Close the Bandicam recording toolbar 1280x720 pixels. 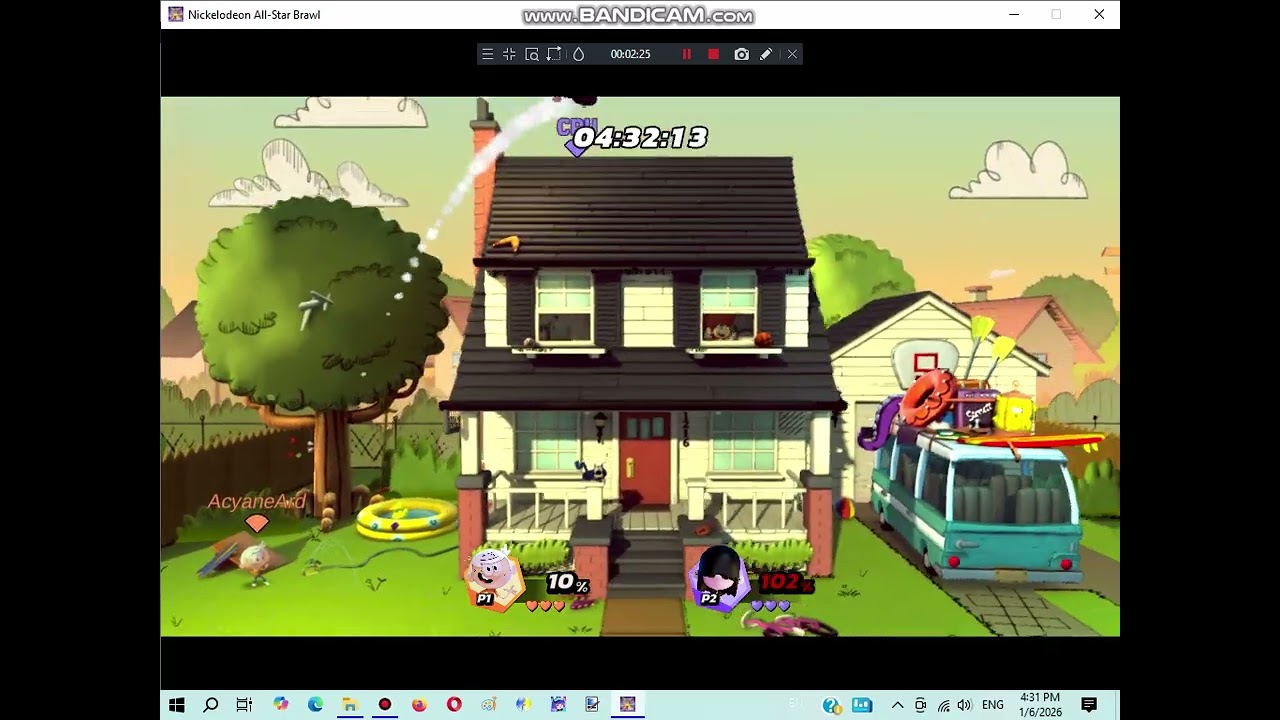[x=792, y=54]
